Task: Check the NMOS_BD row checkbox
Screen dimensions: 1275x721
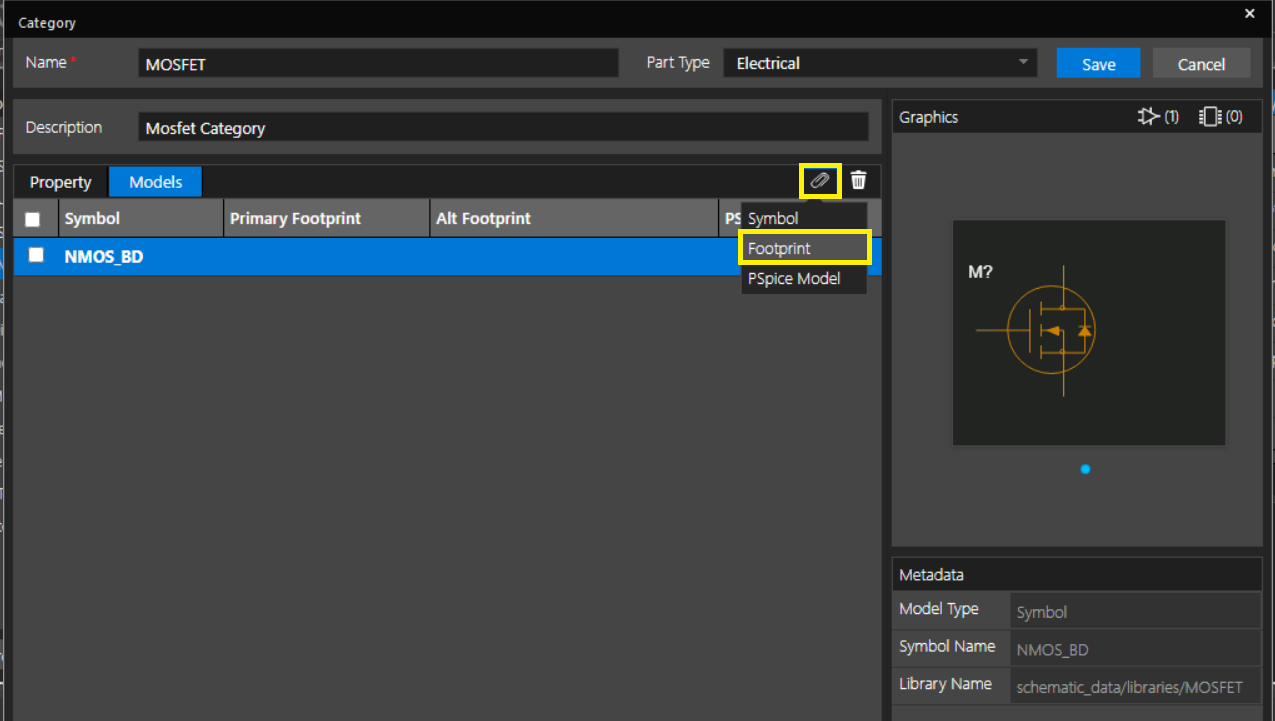Action: click(x=36, y=255)
